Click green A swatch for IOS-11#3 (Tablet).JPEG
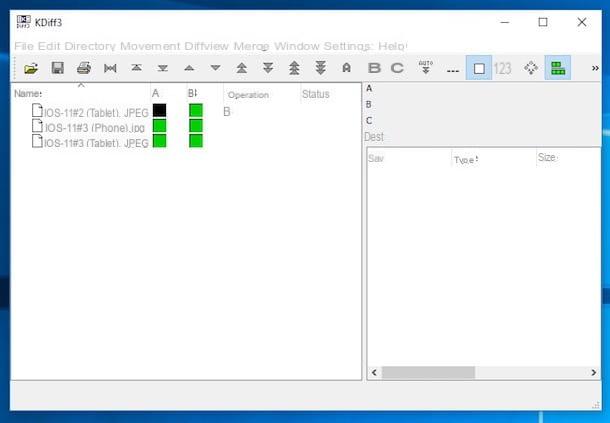 click(x=160, y=141)
